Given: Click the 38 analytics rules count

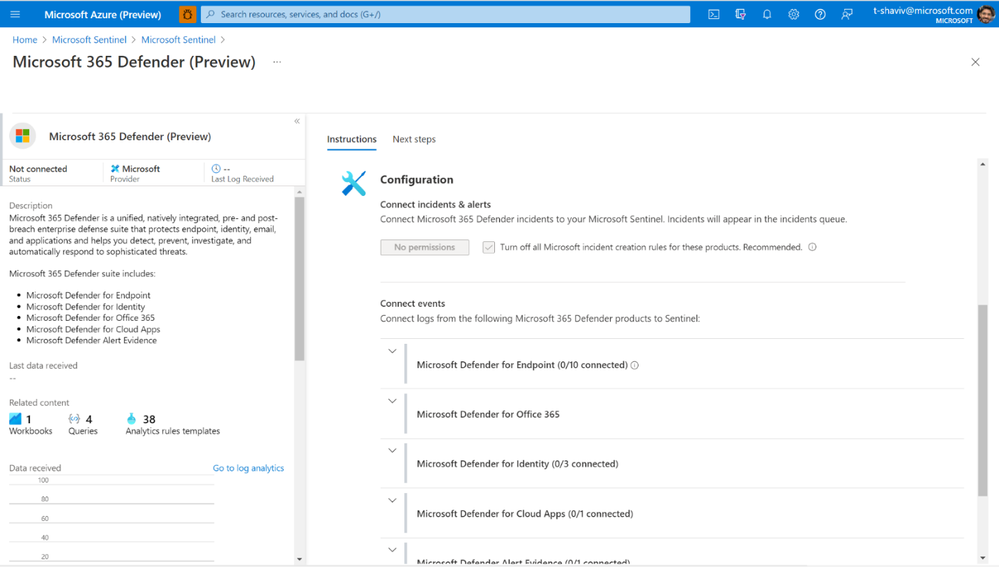Looking at the screenshot, I should pyautogui.click(x=149, y=419).
